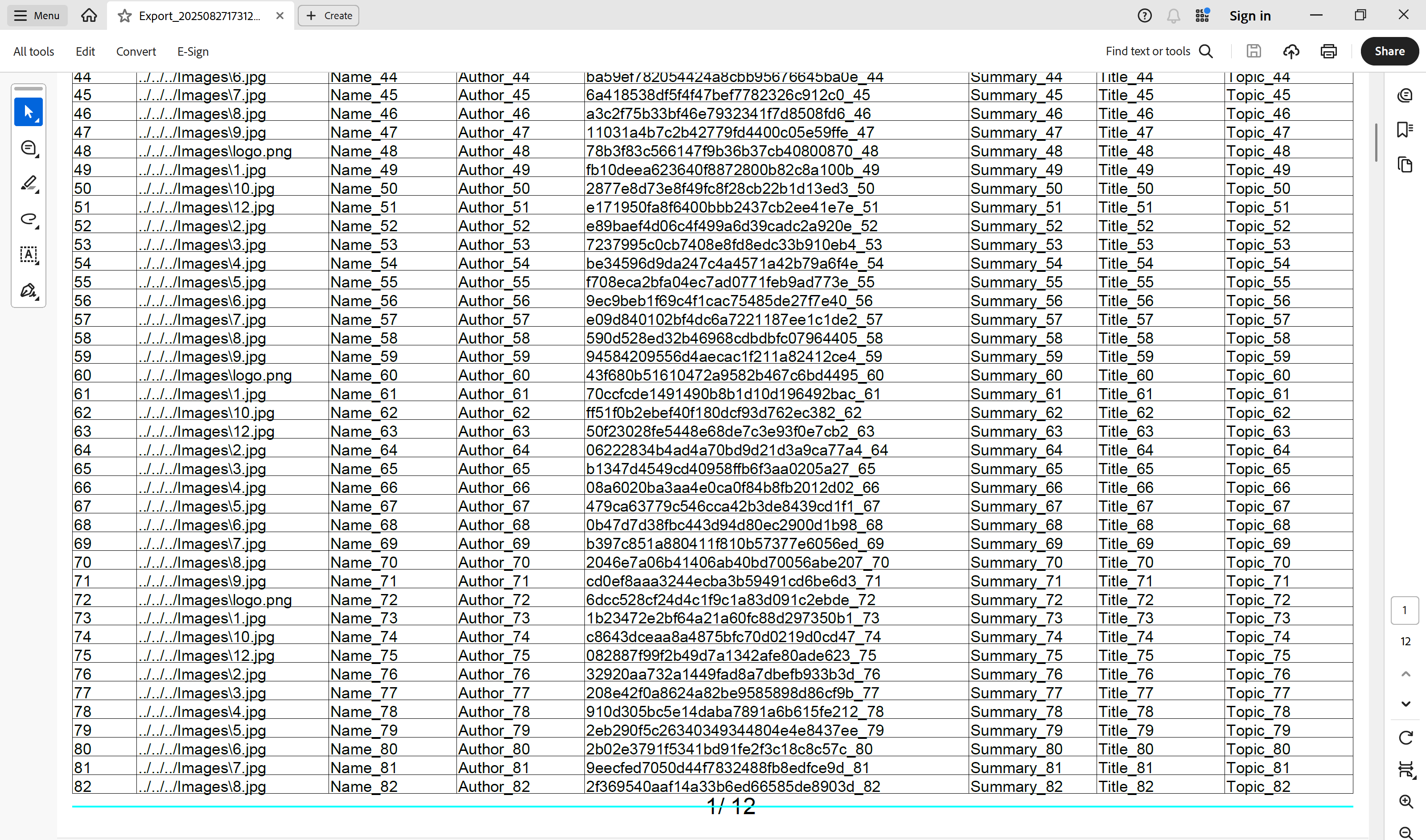Image resolution: width=1426 pixels, height=840 pixels.
Task: Go to the previous page arrow
Action: [1405, 674]
